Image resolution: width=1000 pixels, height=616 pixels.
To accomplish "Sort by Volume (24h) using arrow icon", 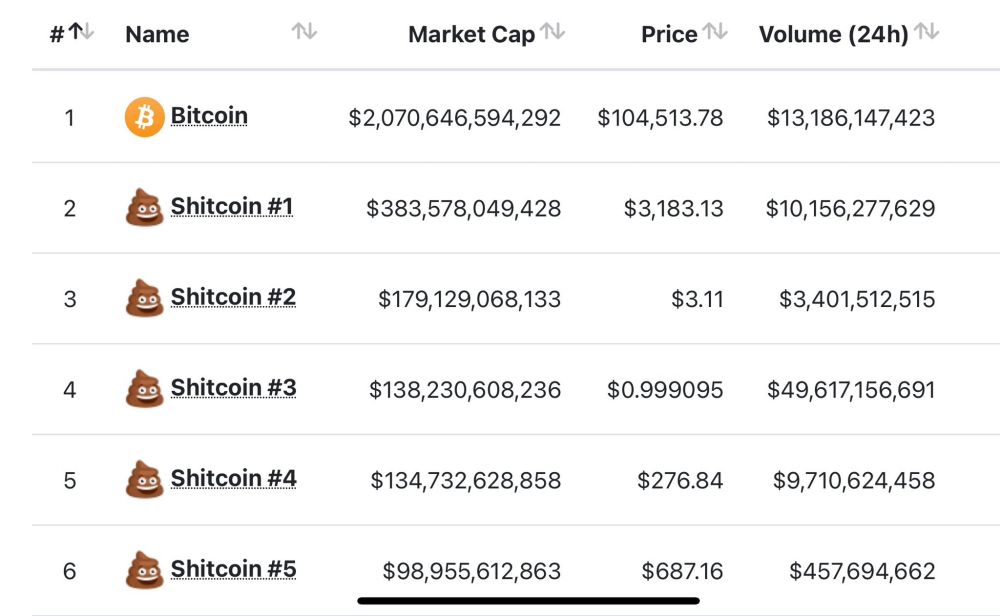I will pos(926,31).
